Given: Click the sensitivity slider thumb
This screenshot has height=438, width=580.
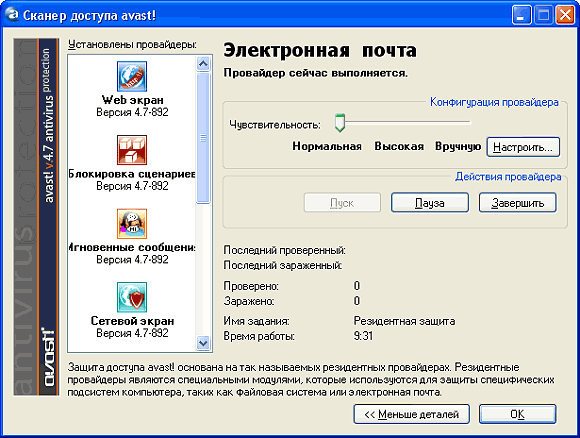Looking at the screenshot, I should coord(340,123).
